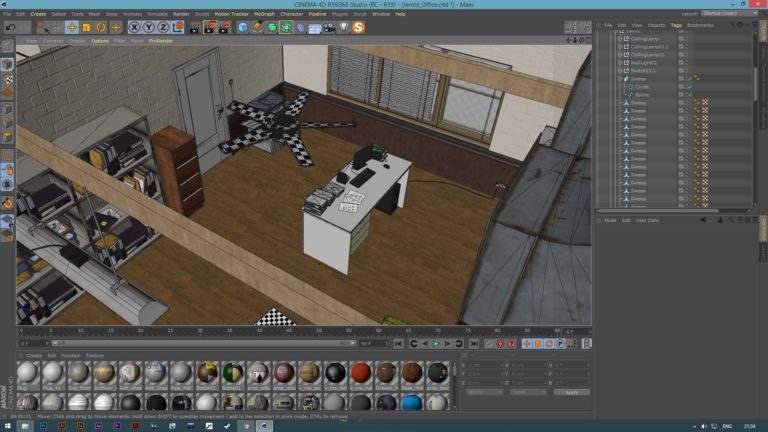Toggle Y axis lock
Viewport: 768px width, 432px height.
point(148,27)
